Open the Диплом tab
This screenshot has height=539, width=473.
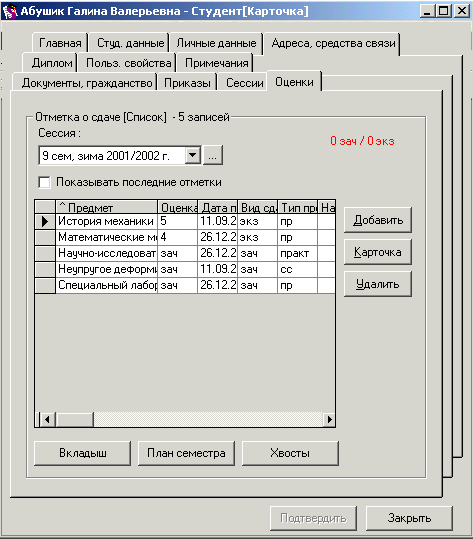[x=52, y=63]
